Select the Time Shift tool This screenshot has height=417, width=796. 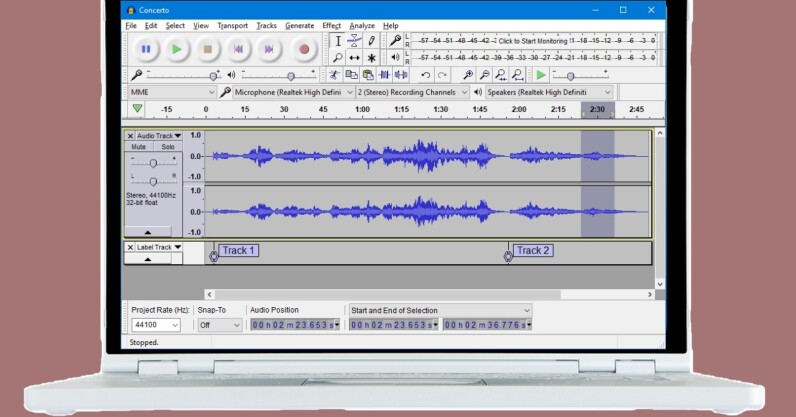pyautogui.click(x=354, y=58)
